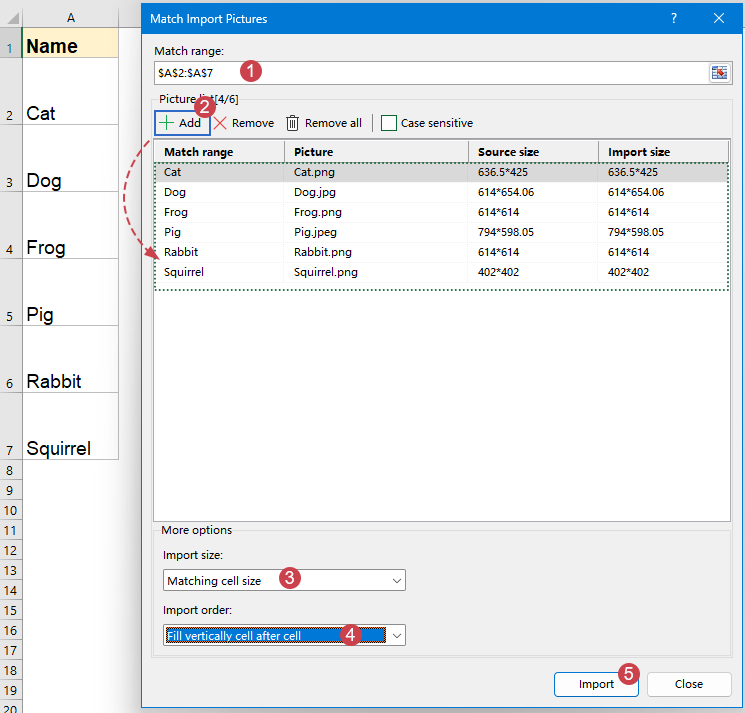The width and height of the screenshot is (745, 713).
Task: Click the range selector icon beside Match range
Action: (x=719, y=73)
